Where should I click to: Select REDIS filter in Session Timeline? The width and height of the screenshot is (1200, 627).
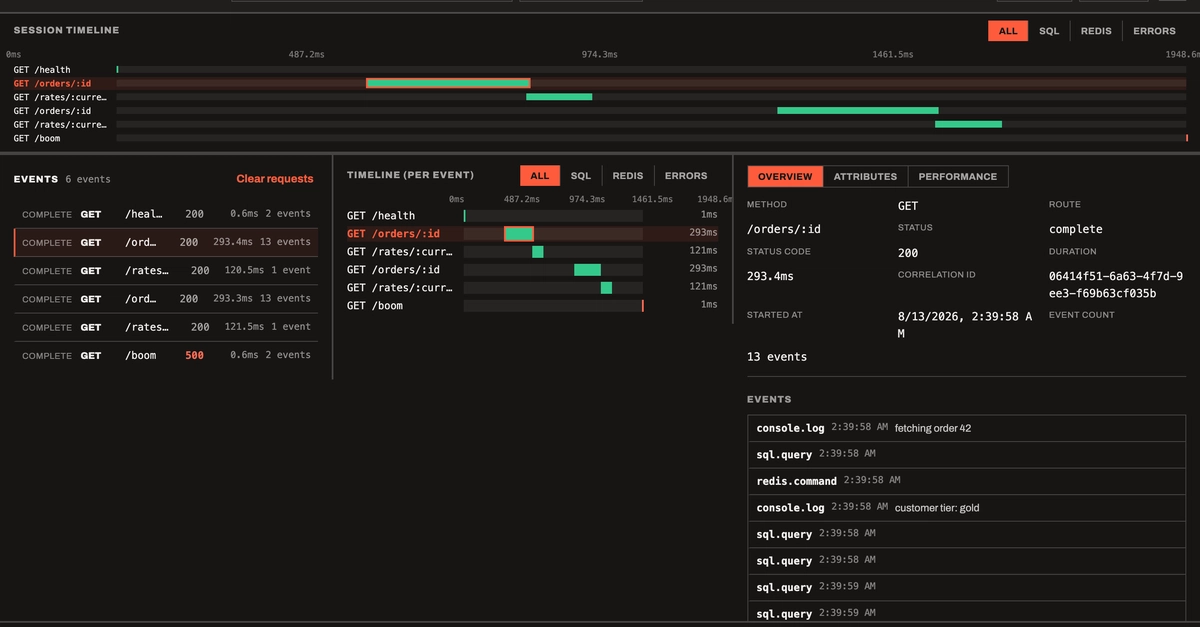point(1096,31)
